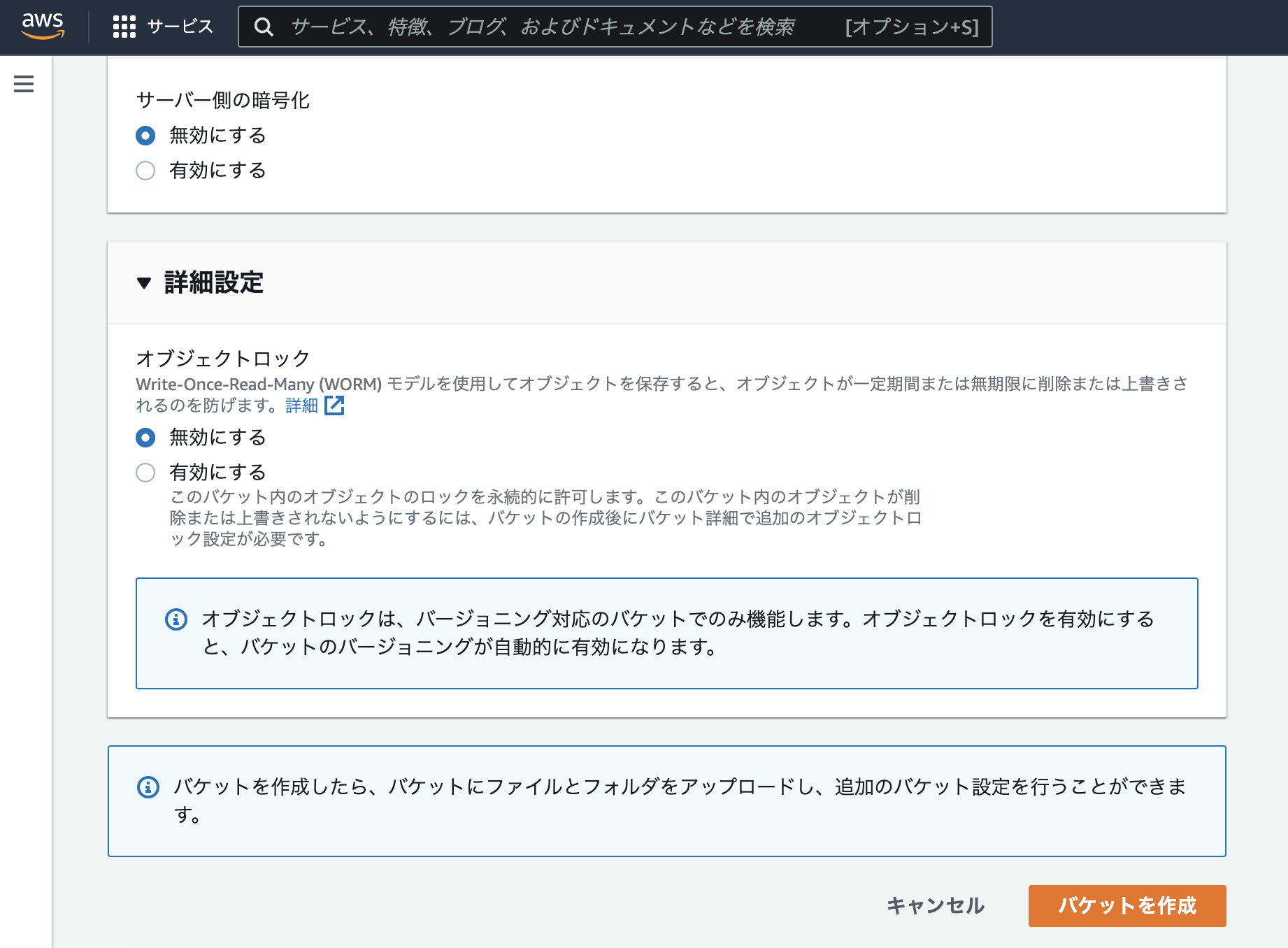
Task: Select 無効にする under オブジェクトロック
Action: [x=145, y=438]
